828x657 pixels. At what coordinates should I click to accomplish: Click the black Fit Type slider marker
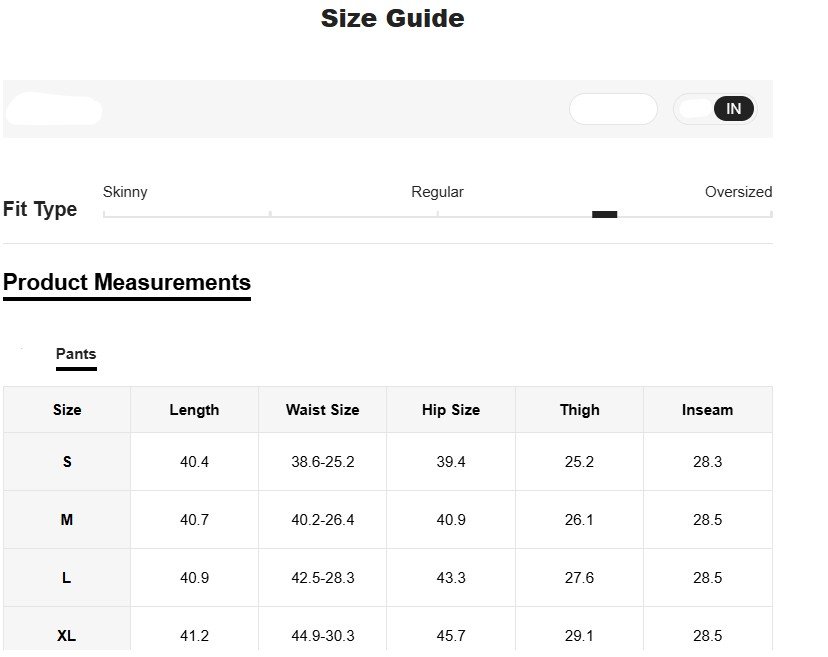click(604, 214)
